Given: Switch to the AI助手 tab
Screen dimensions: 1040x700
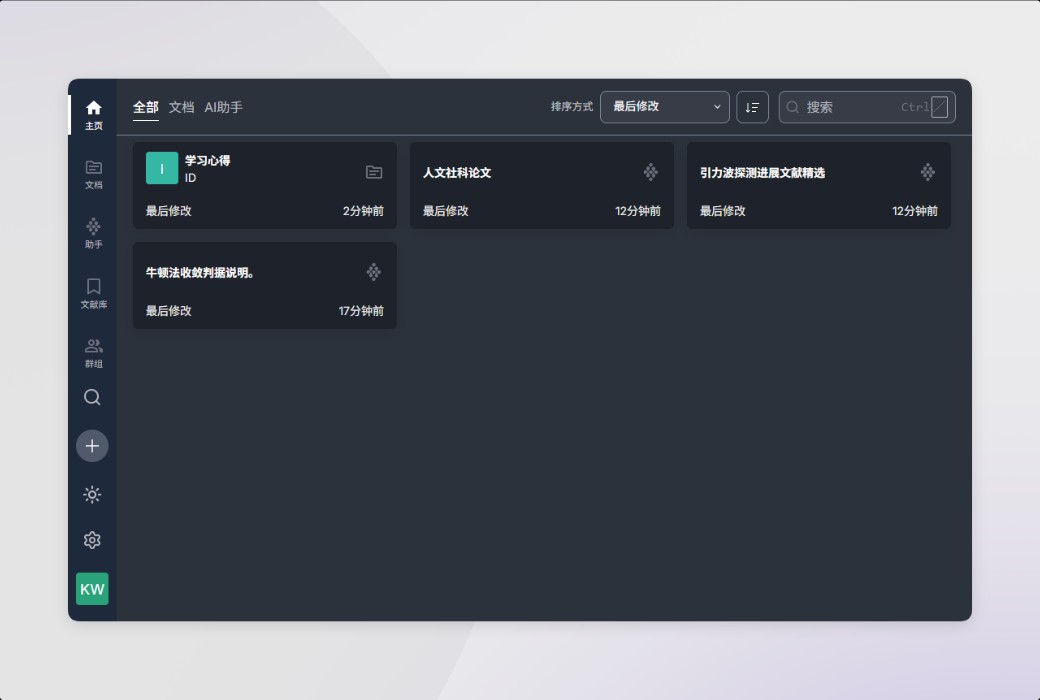Looking at the screenshot, I should [x=224, y=107].
